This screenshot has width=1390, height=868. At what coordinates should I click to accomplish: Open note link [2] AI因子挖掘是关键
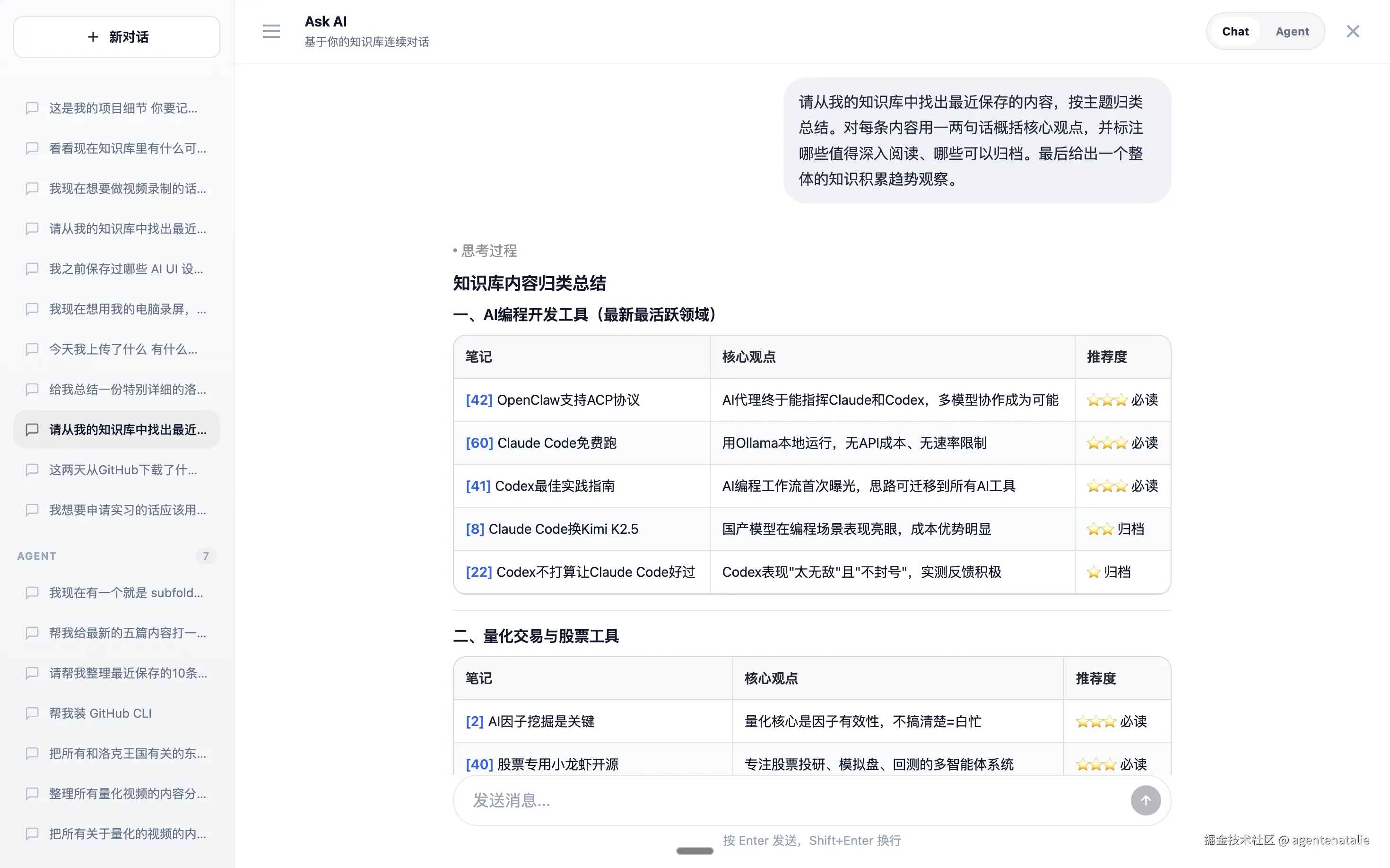[474, 721]
